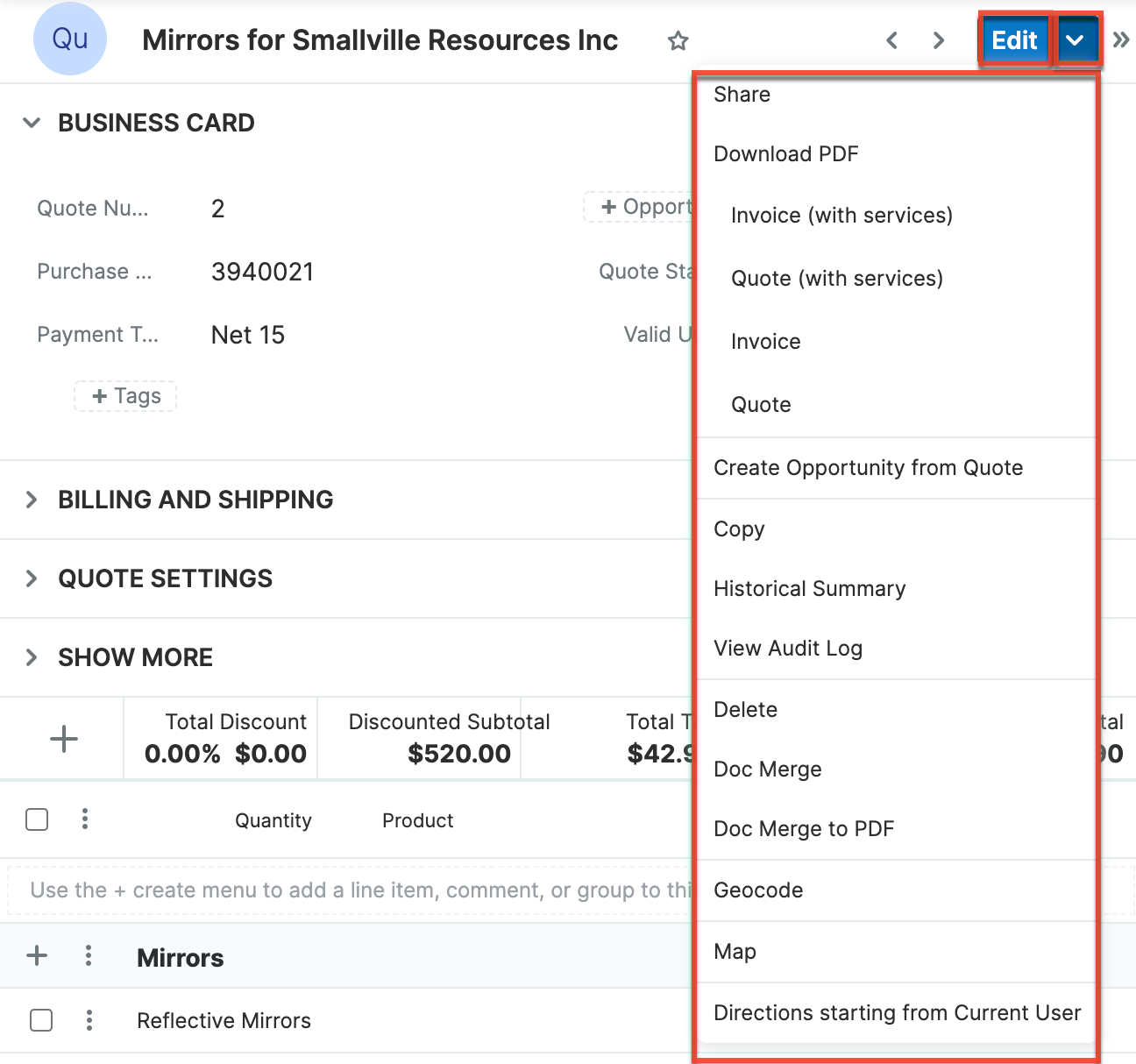
Task: Check the Reflective Mirrors line item checkbox
Action: (x=41, y=1020)
